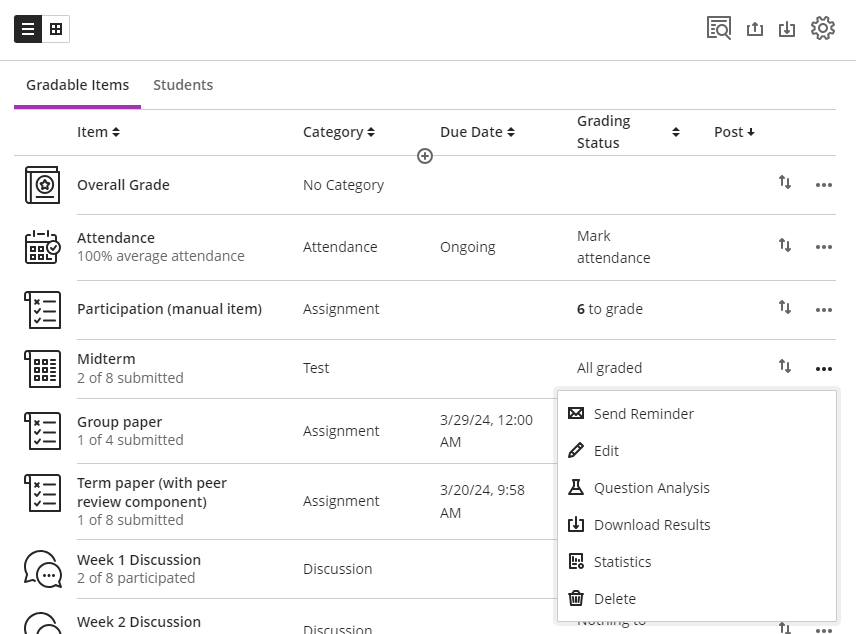Open the gradebook settings gear
856x634 pixels.
tap(822, 28)
